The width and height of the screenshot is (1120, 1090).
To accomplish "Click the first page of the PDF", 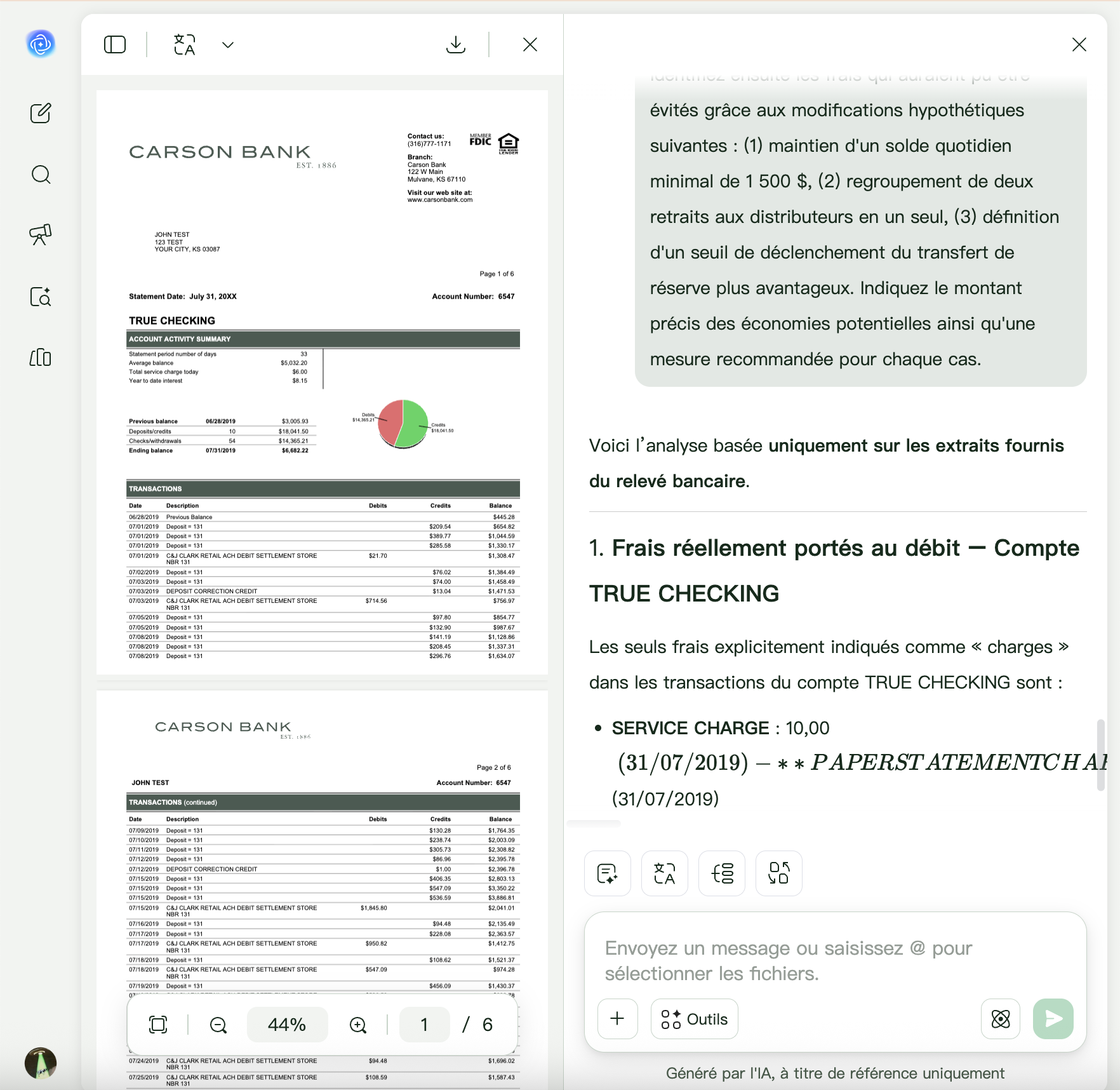I will (x=322, y=382).
